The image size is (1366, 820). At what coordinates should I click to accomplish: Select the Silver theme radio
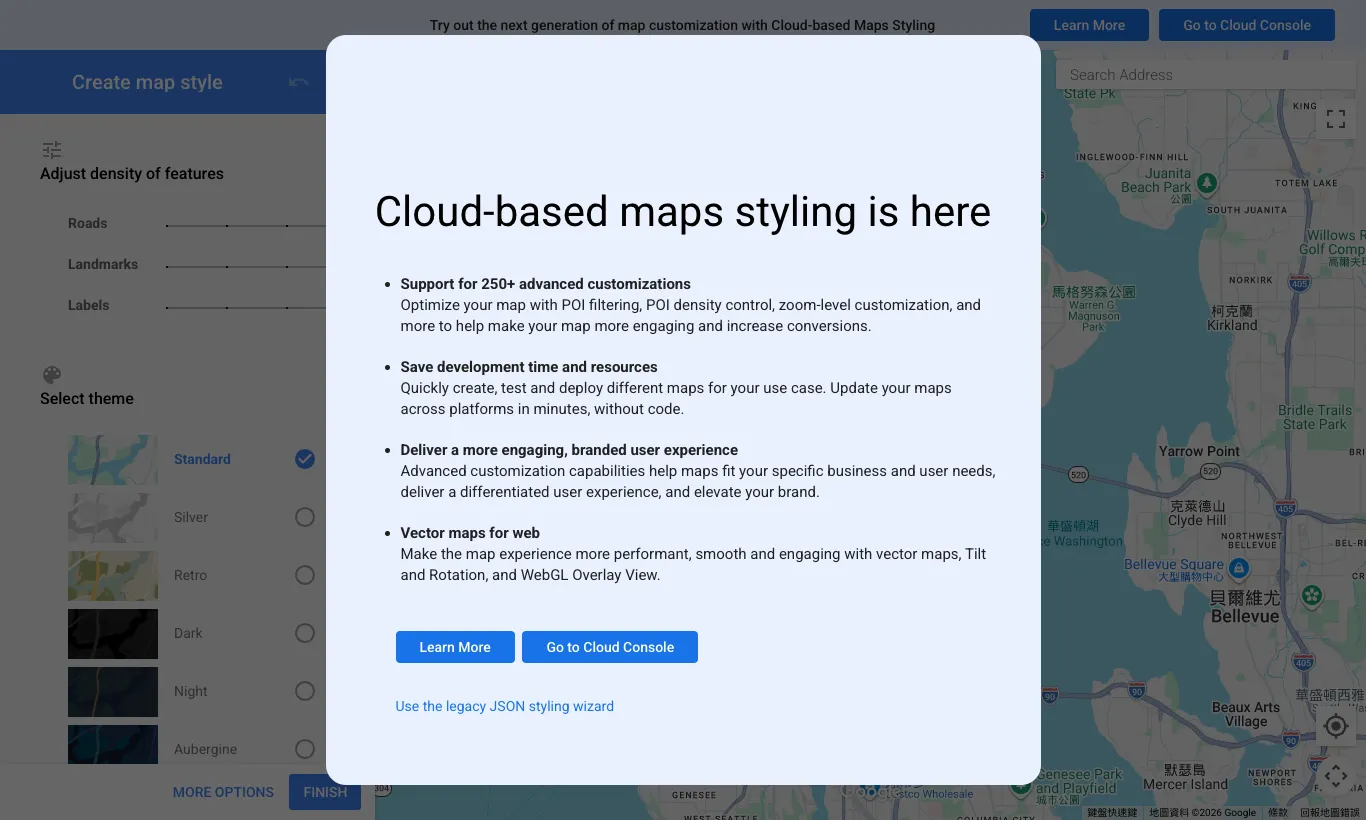pos(305,517)
